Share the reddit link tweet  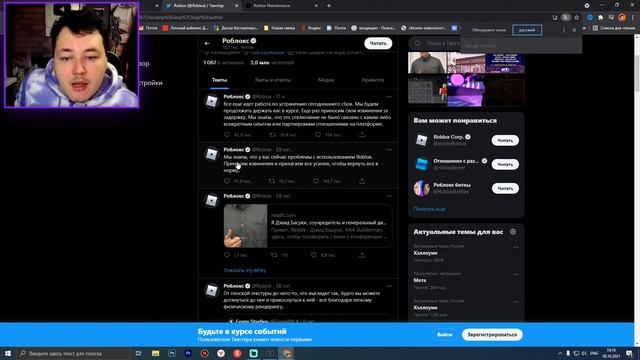[x=362, y=255]
